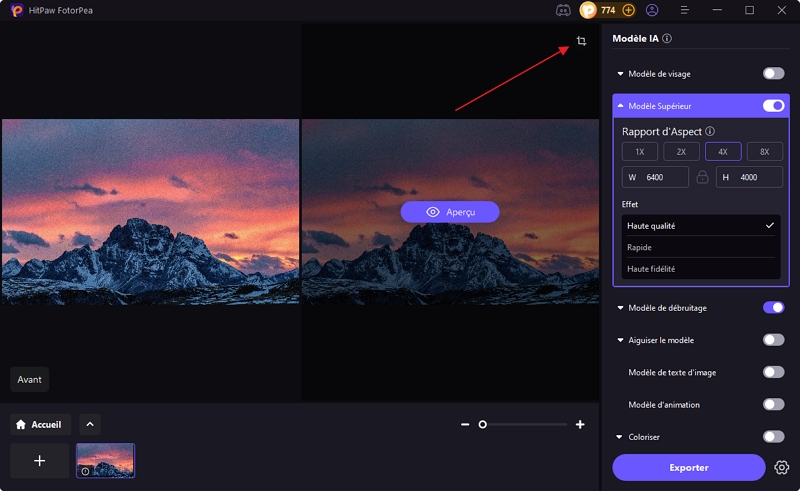Turn on the Coloriser toggle
This screenshot has width=800, height=491.
pyautogui.click(x=773, y=437)
